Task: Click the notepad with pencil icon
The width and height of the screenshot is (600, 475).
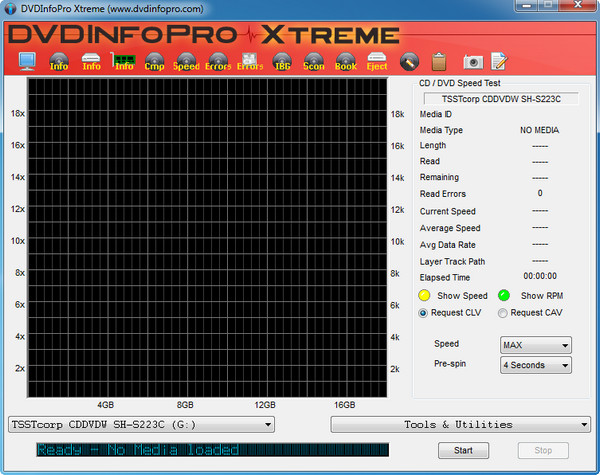Action: (x=498, y=62)
